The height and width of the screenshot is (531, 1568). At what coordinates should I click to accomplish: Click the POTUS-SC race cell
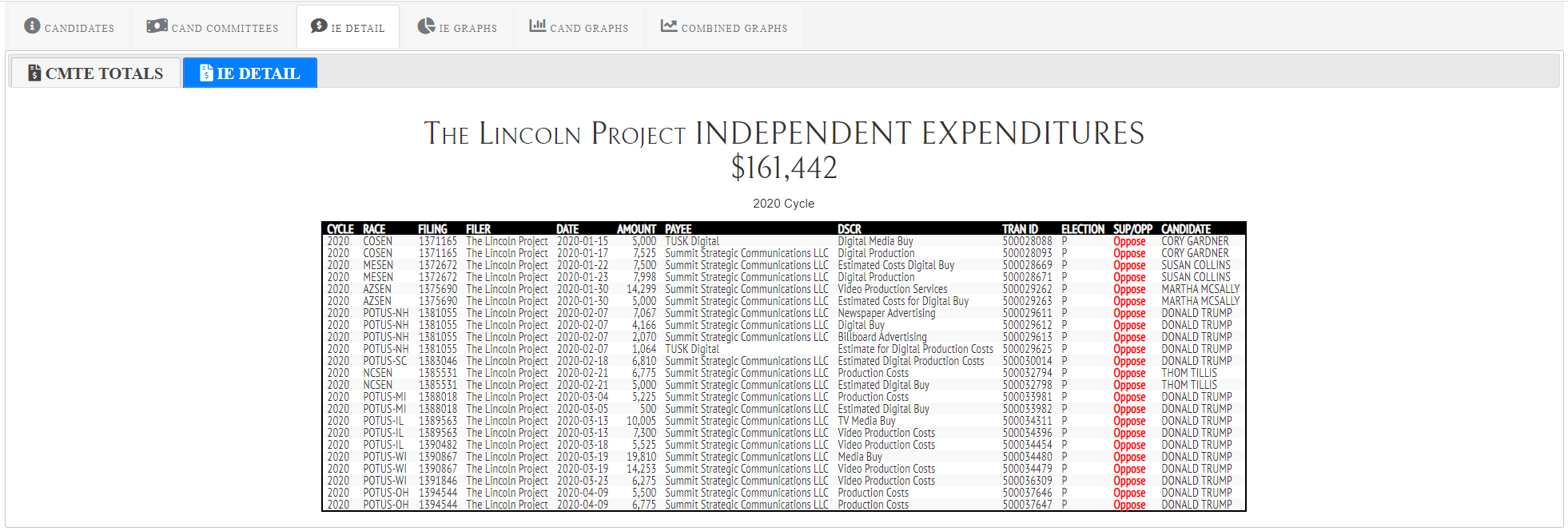384,361
